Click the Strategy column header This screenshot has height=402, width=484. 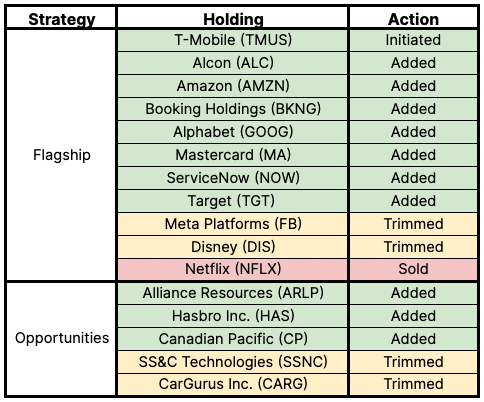point(62,19)
